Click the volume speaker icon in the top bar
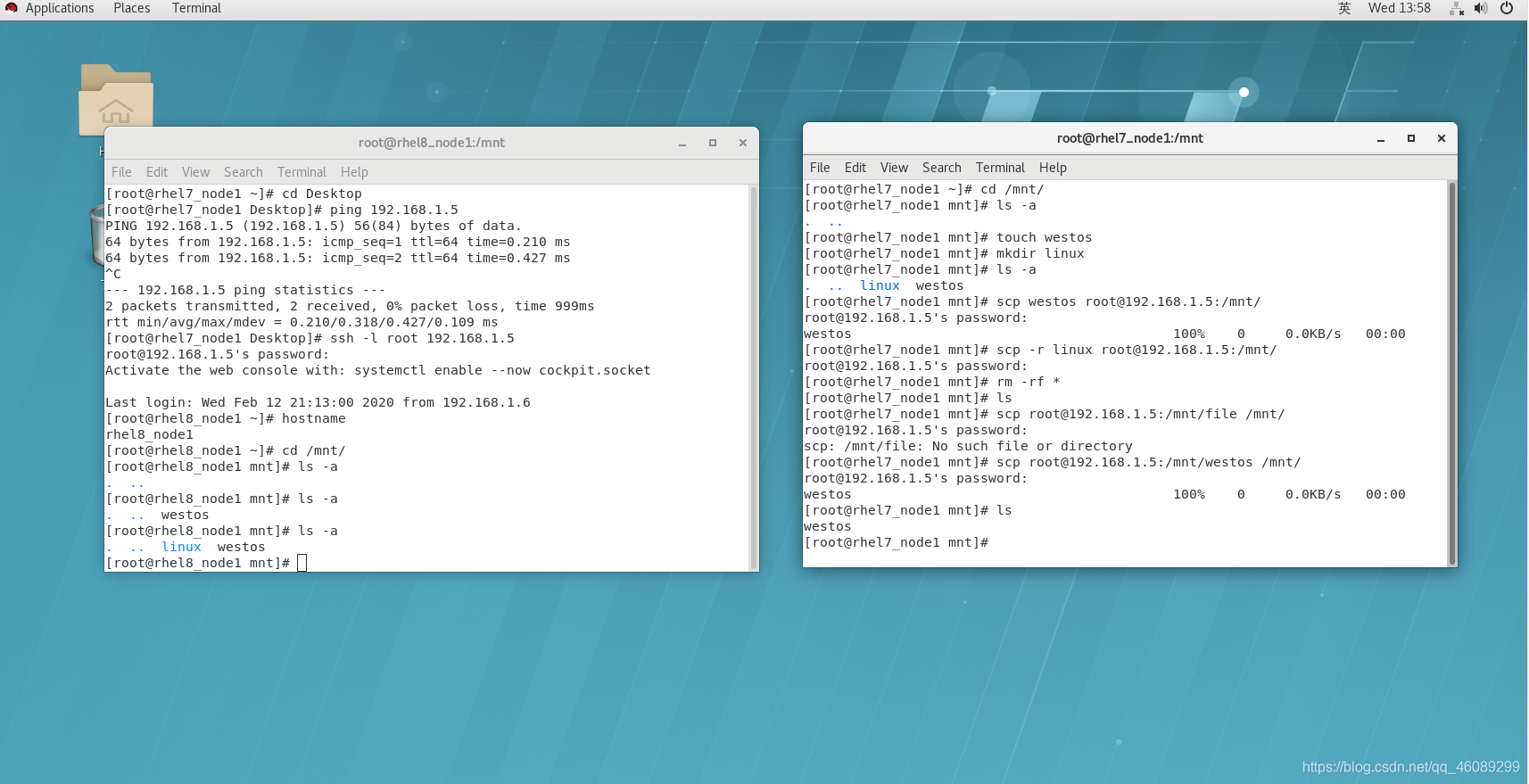This screenshot has height=784, width=1529. 1481,8
